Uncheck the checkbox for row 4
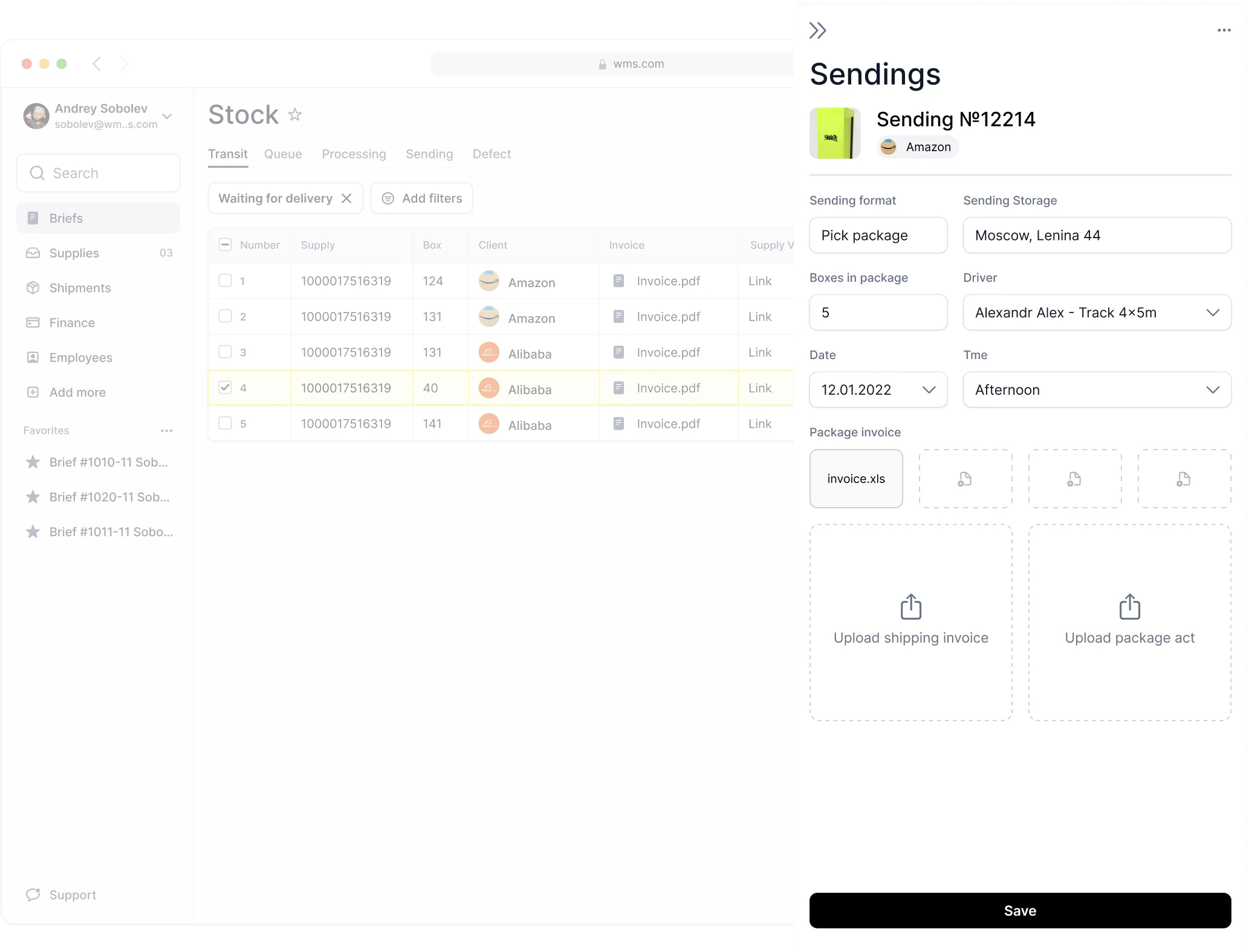This screenshot has width=1249, height=952. 225,387
